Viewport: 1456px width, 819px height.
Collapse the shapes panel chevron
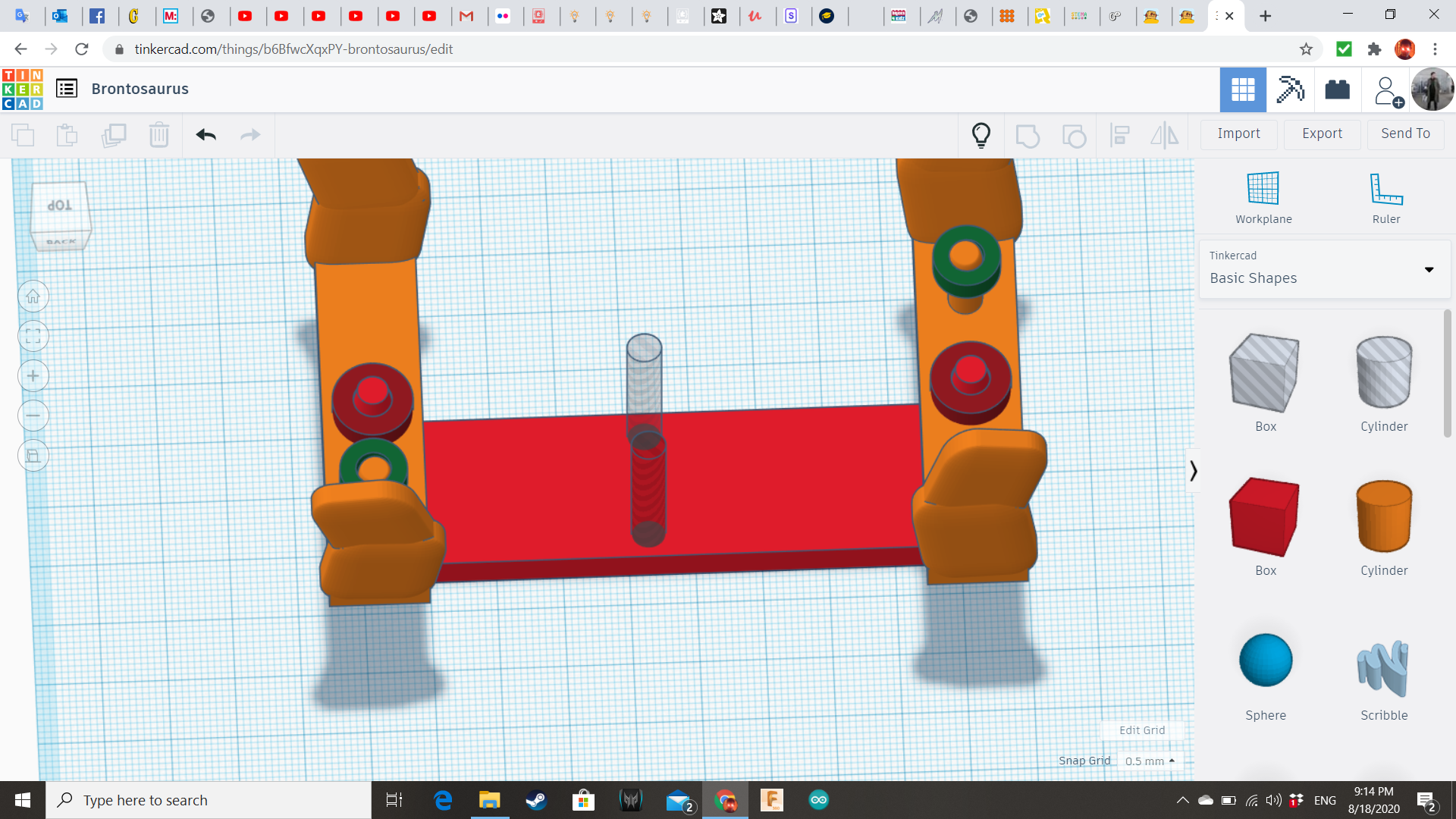click(1193, 471)
